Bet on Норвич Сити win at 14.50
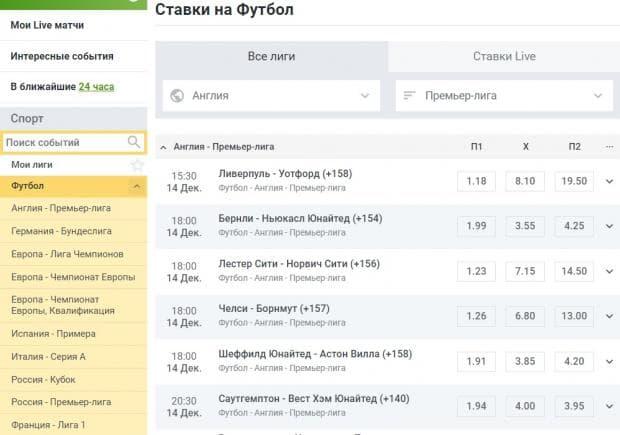The height and width of the screenshot is (435, 620). pos(574,271)
